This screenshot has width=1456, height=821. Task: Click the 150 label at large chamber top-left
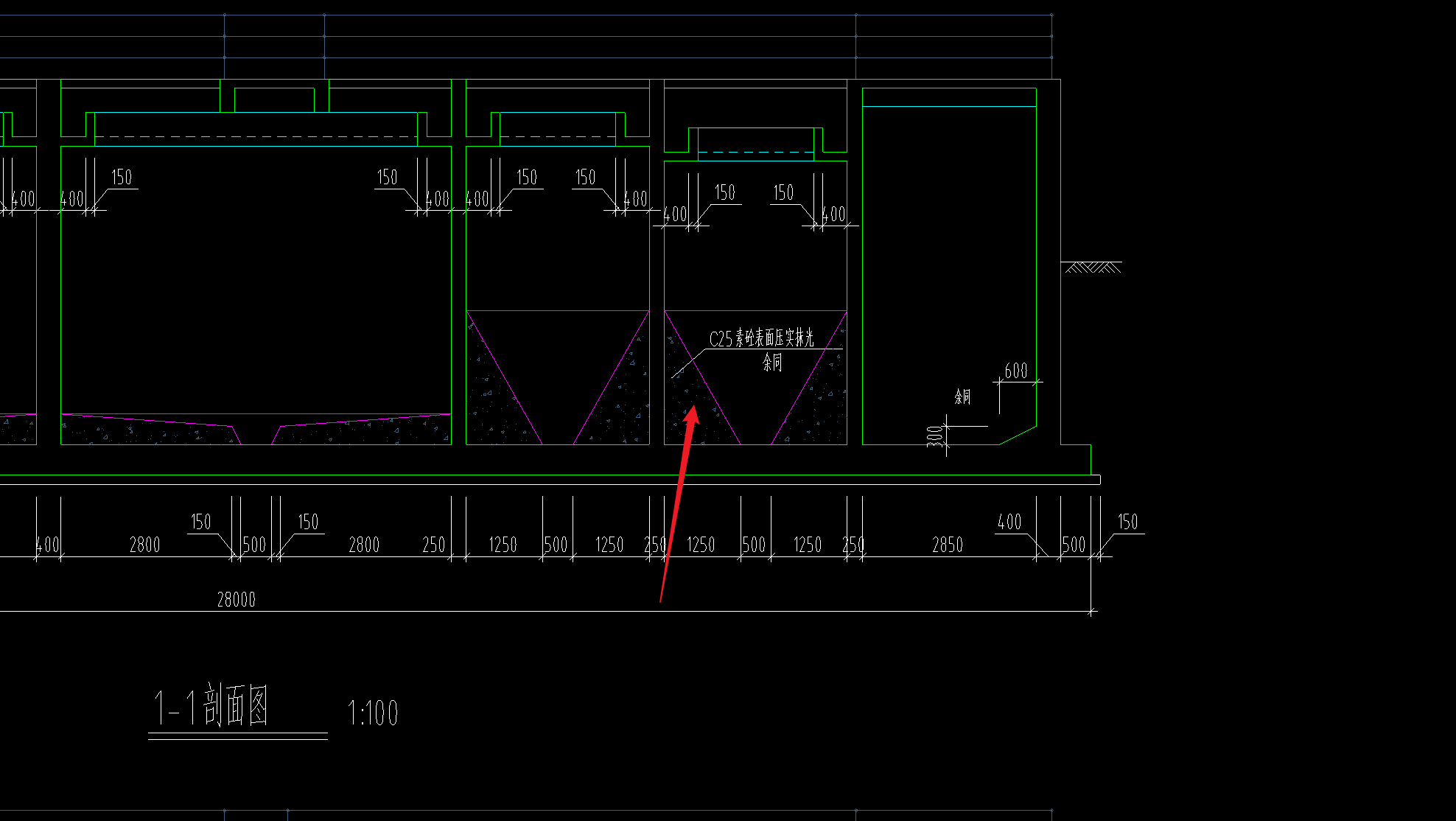[122, 178]
